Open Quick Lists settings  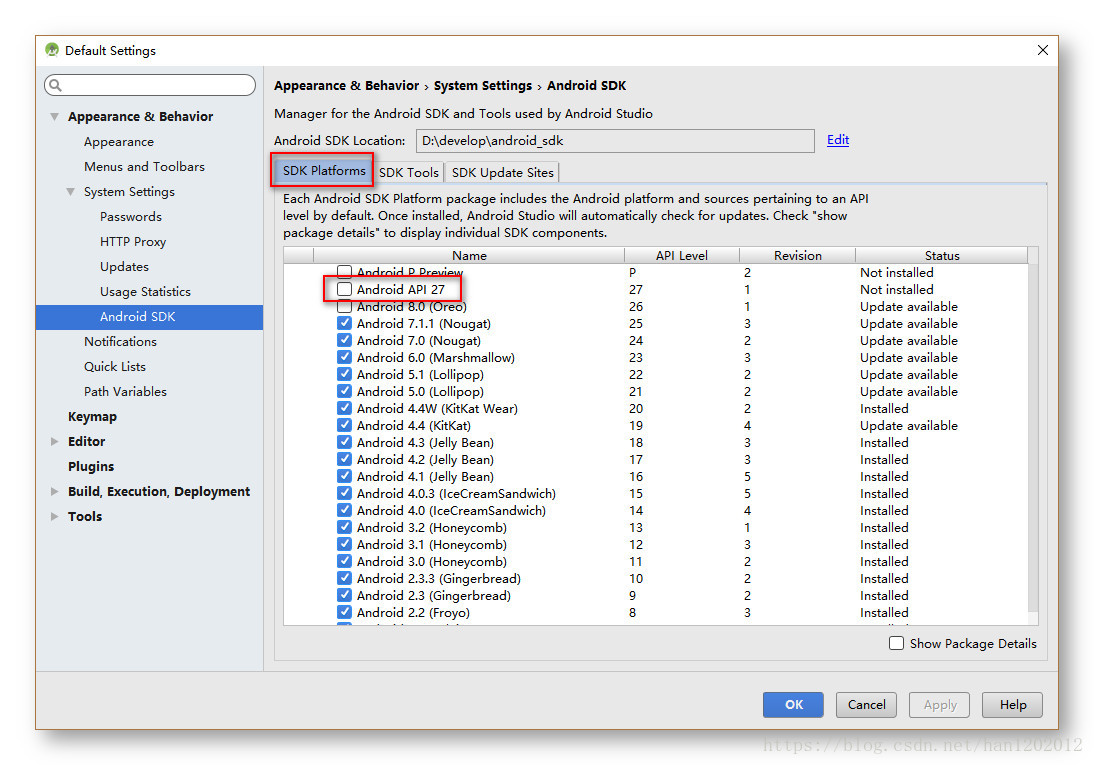click(x=114, y=366)
